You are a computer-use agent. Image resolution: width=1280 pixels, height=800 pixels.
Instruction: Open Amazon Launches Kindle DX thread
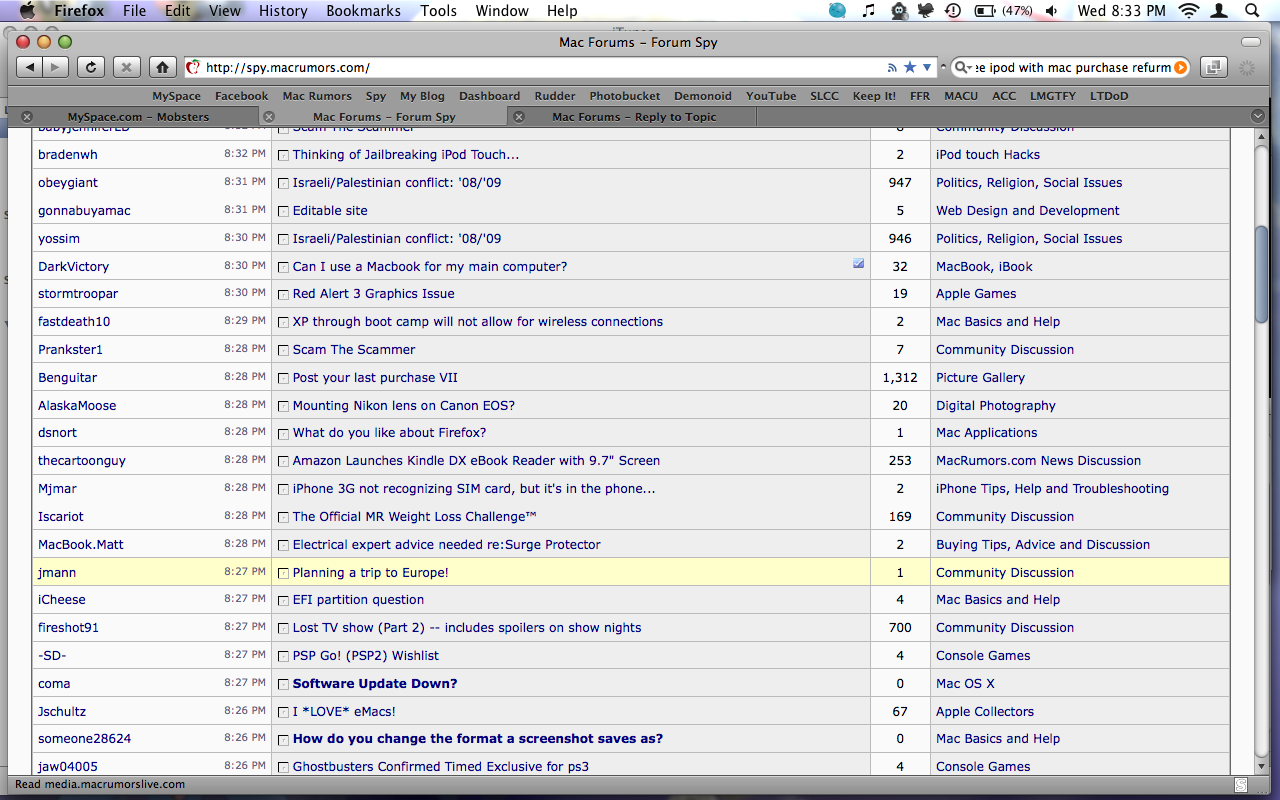point(476,461)
